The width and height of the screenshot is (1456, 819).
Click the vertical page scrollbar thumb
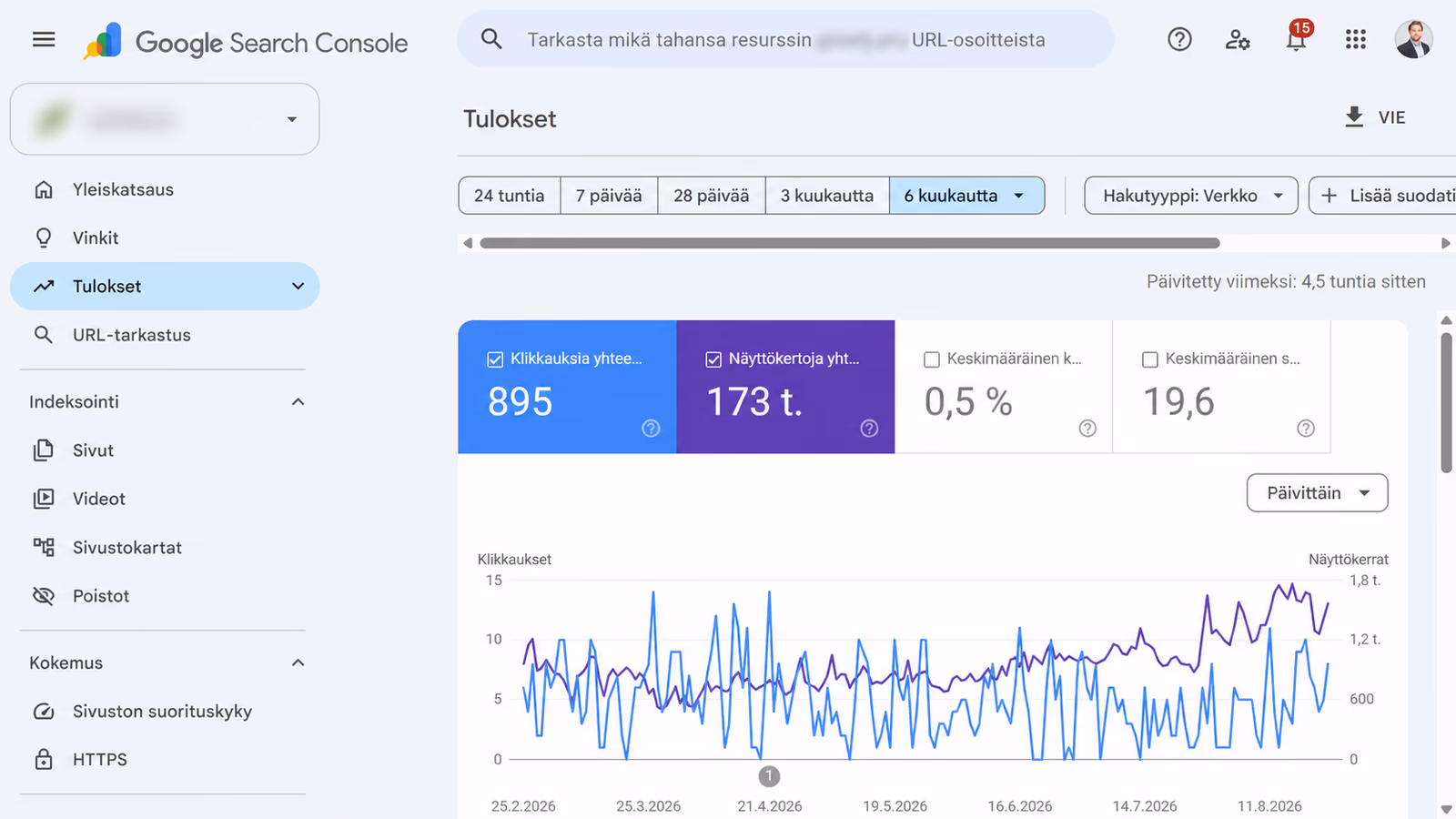(1446, 402)
